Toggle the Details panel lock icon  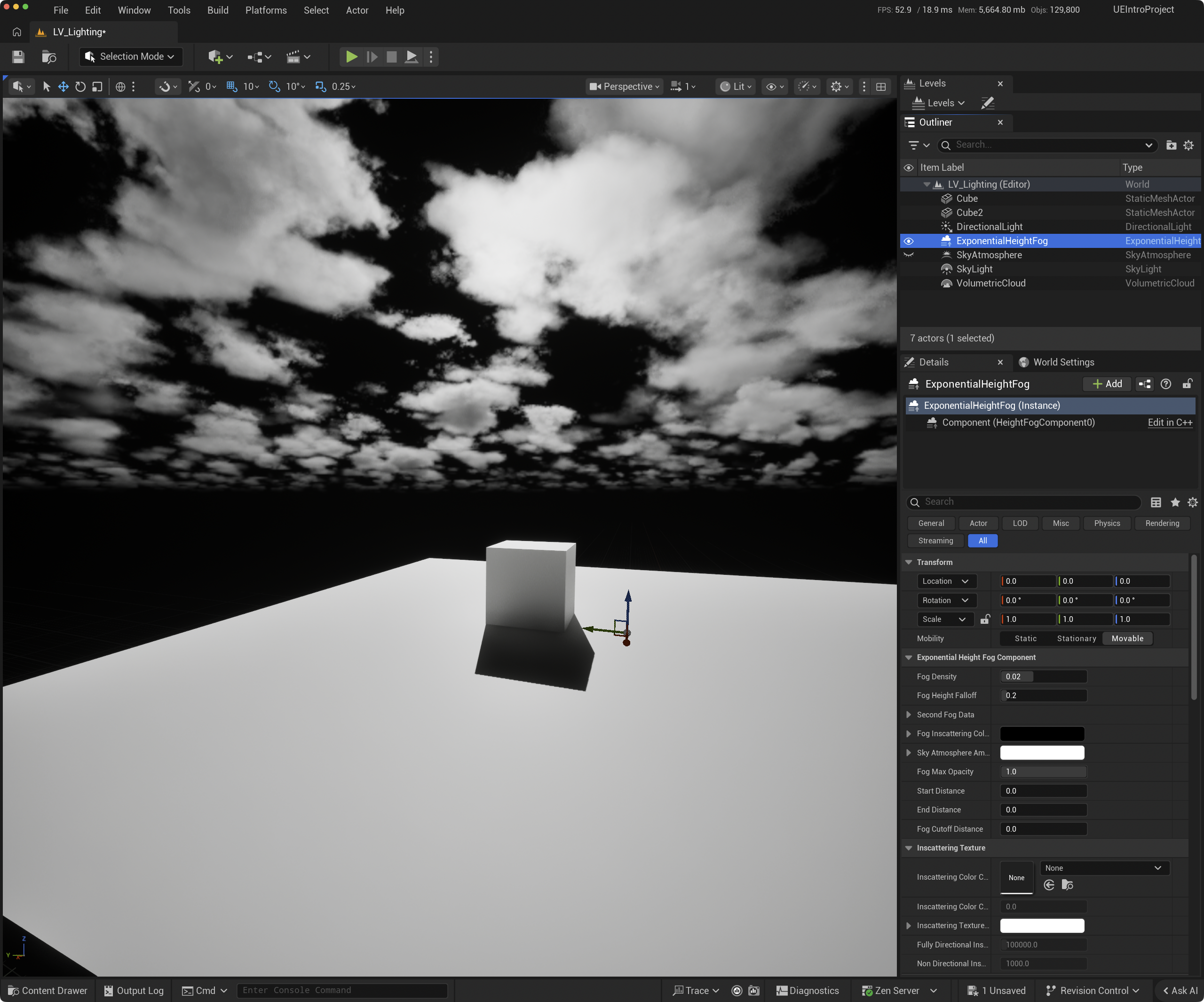pos(1188,384)
